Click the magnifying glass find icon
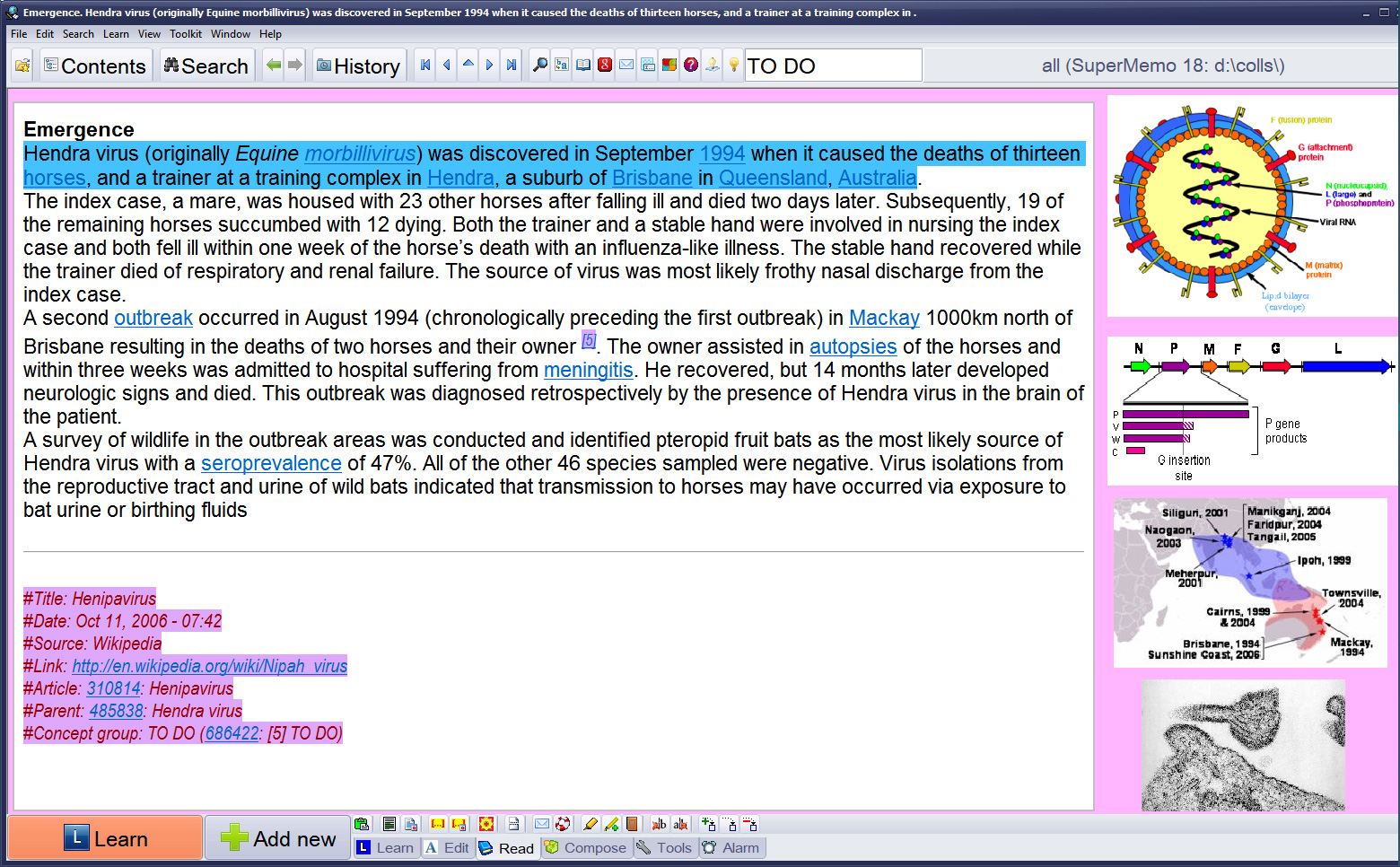This screenshot has width=1400, height=867. pos(540,66)
